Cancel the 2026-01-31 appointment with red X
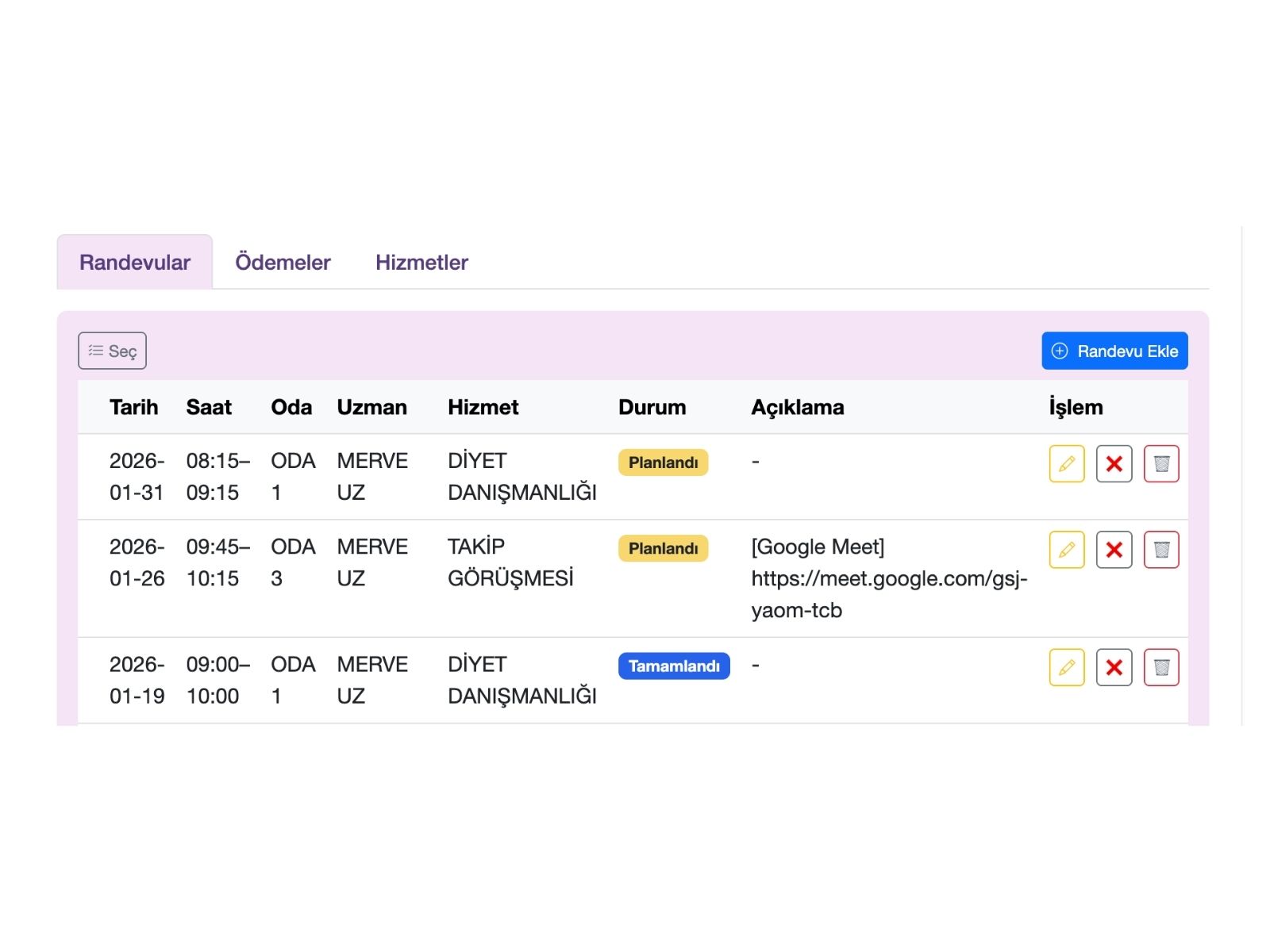 pyautogui.click(x=1114, y=463)
